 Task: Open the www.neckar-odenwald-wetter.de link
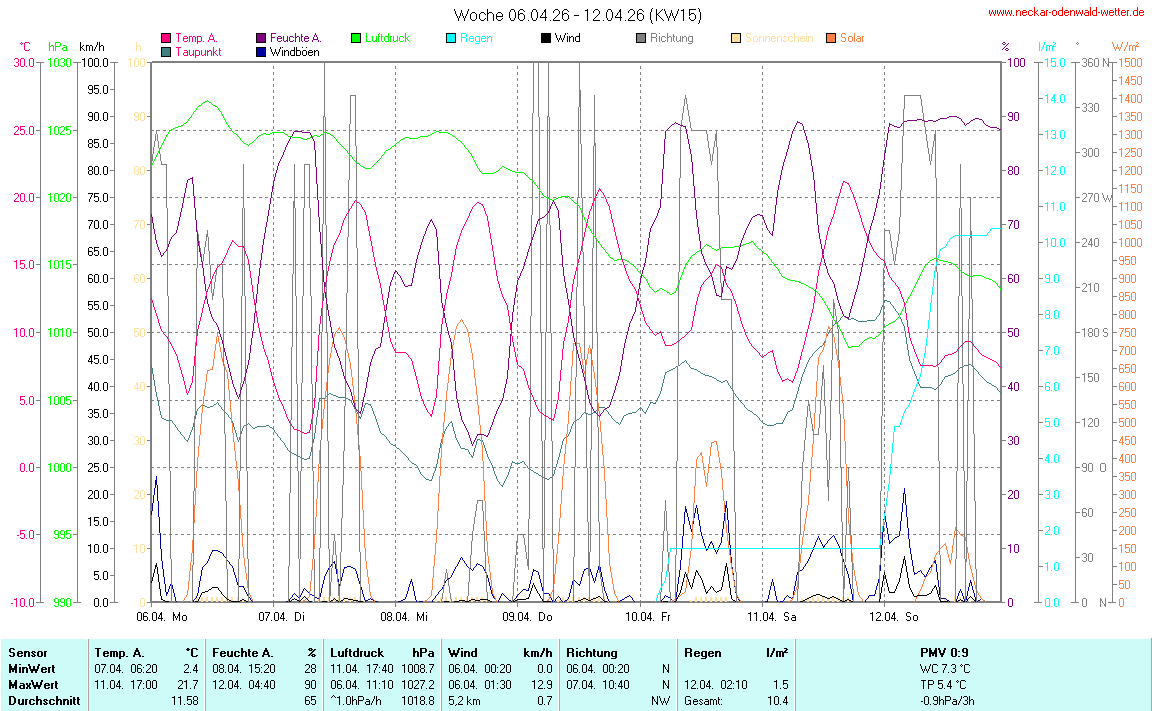click(x=1066, y=13)
